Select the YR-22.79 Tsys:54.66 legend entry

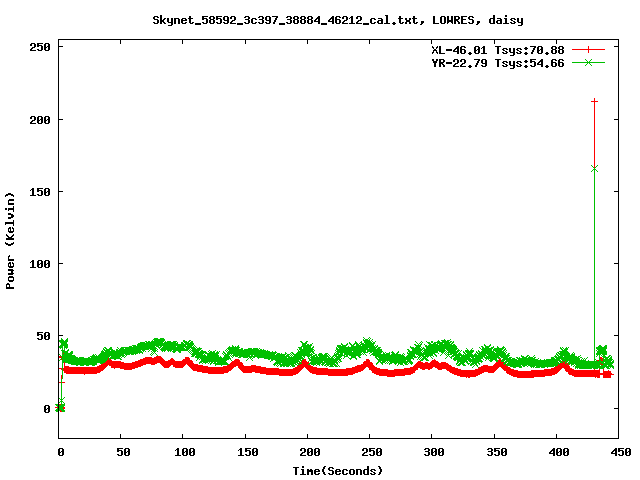coord(498,63)
